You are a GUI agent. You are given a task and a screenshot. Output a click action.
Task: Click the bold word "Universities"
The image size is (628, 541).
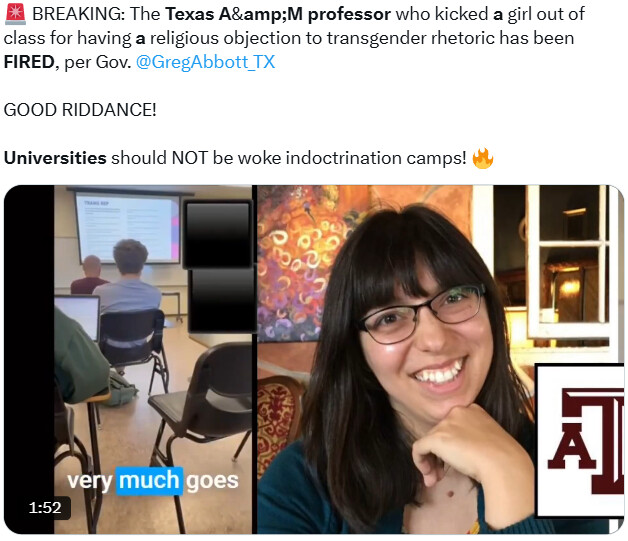point(55,158)
